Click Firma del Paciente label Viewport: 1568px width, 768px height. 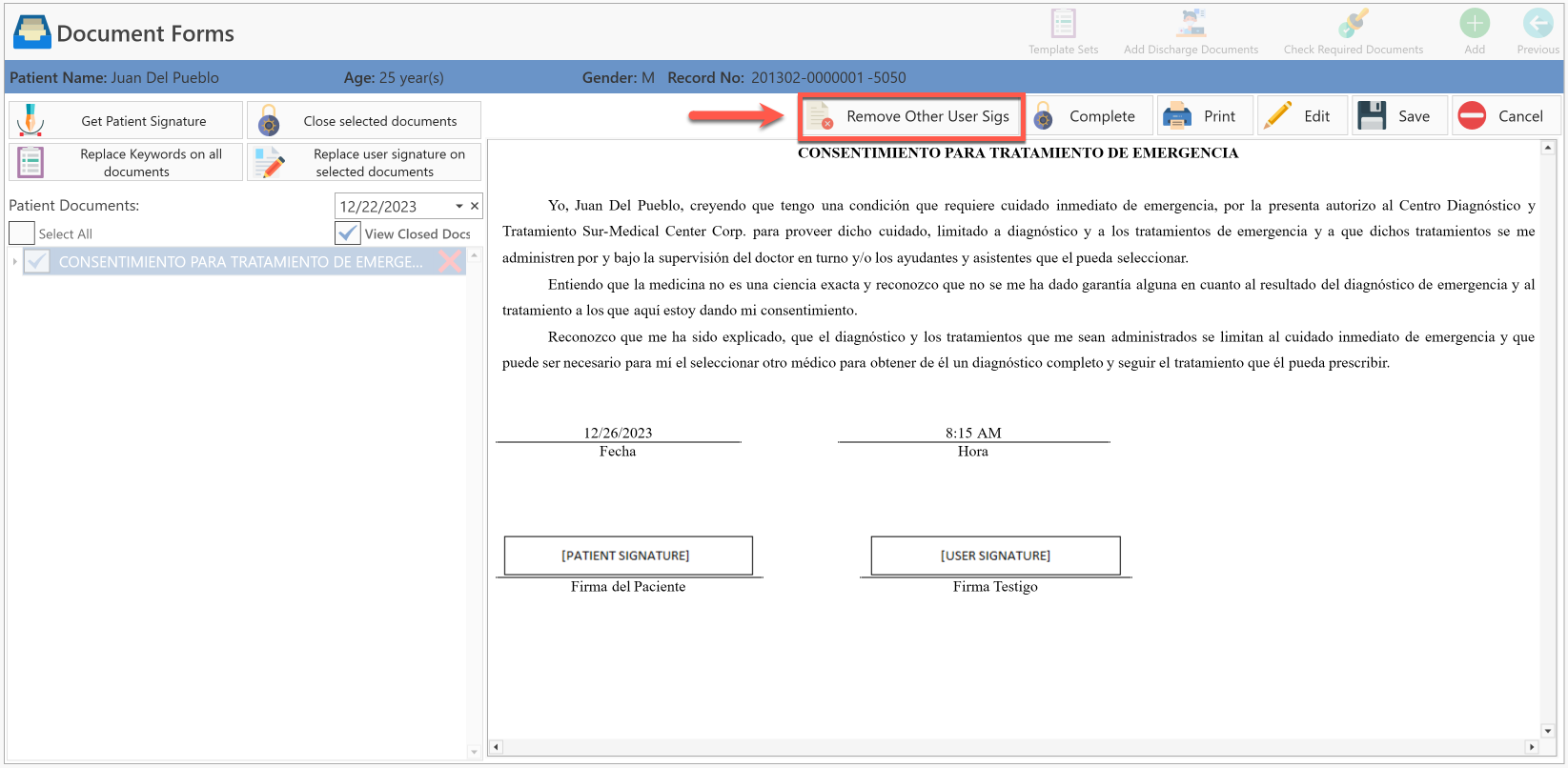628,587
